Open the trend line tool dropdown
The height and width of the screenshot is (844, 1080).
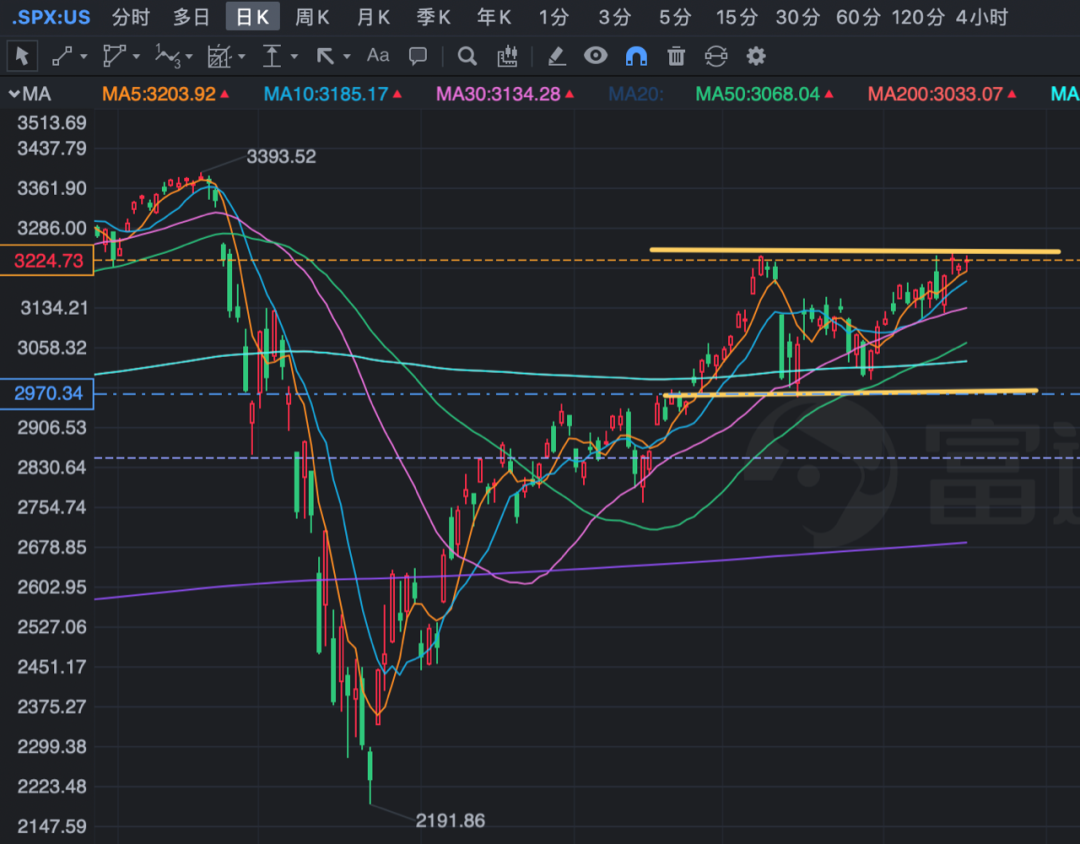pyautogui.click(x=84, y=57)
